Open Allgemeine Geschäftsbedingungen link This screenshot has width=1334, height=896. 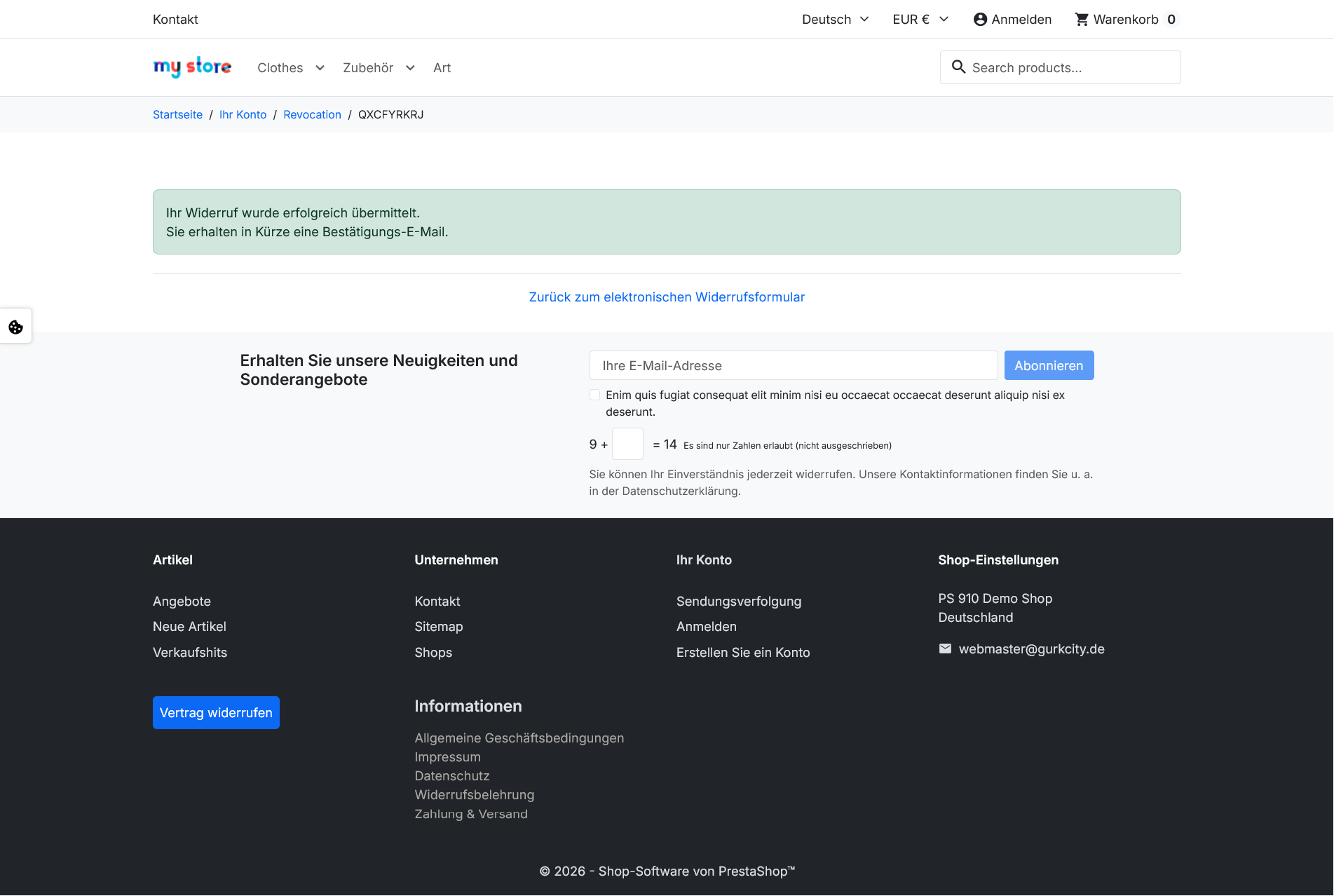[x=519, y=738]
